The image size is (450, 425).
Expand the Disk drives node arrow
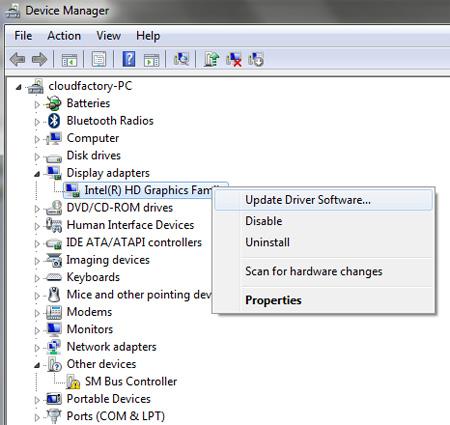click(x=37, y=157)
